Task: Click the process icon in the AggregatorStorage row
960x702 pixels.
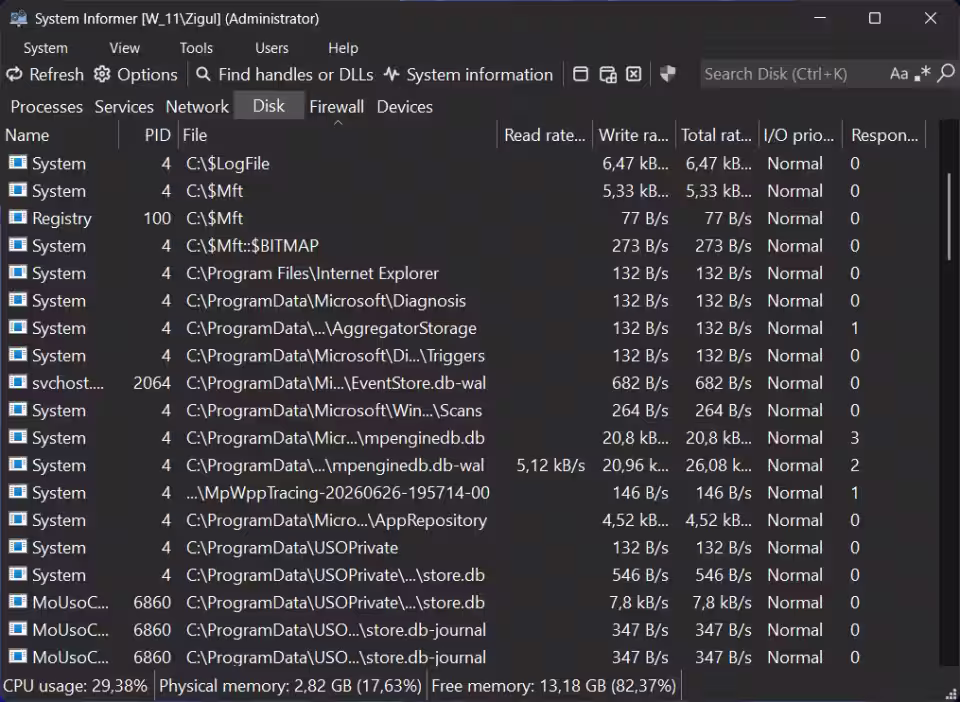Action: point(18,327)
